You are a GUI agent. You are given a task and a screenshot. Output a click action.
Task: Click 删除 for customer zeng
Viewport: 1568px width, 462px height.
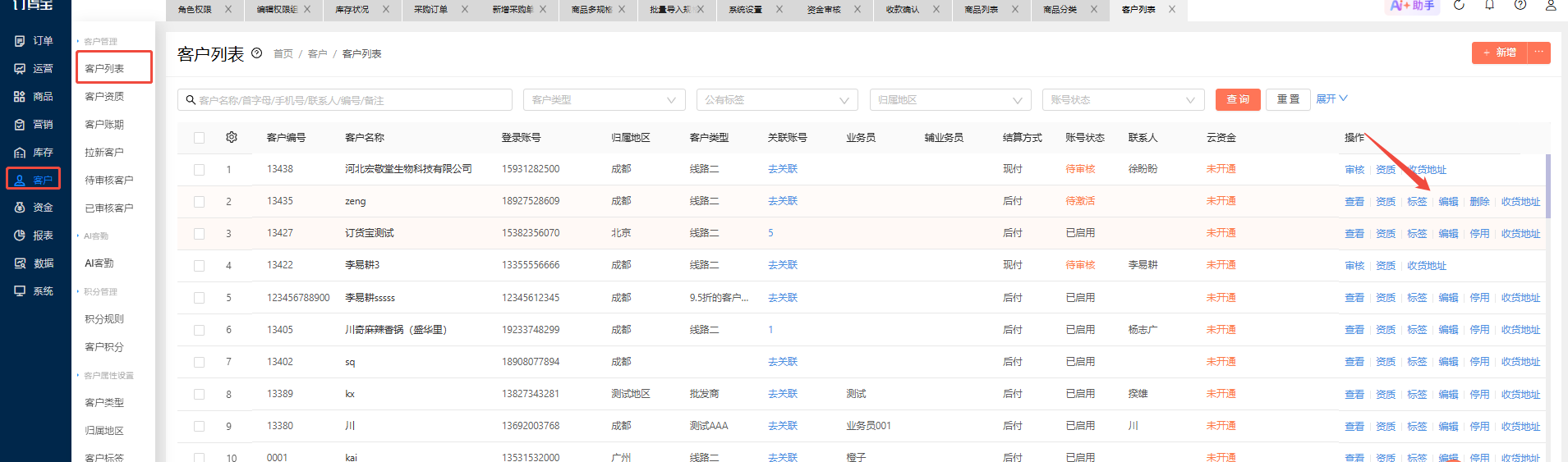click(x=1479, y=202)
